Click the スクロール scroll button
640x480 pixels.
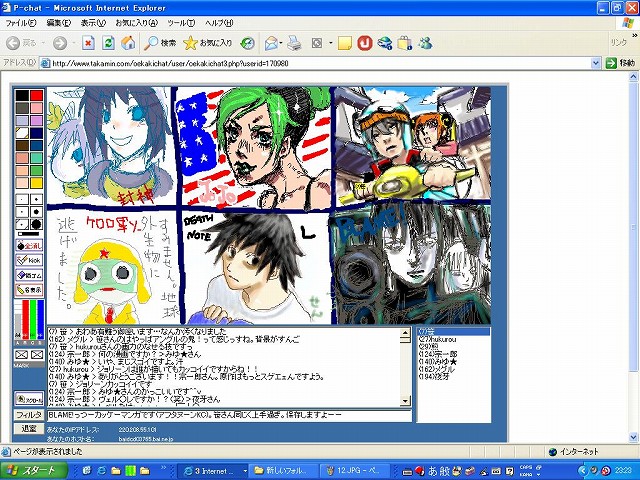point(29,398)
